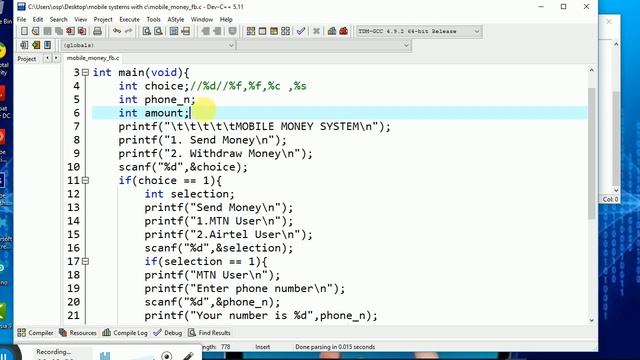This screenshot has width=640, height=360.
Task: Click 'Done parsing in 0.015 seconds' status text
Action: [x=335, y=347]
